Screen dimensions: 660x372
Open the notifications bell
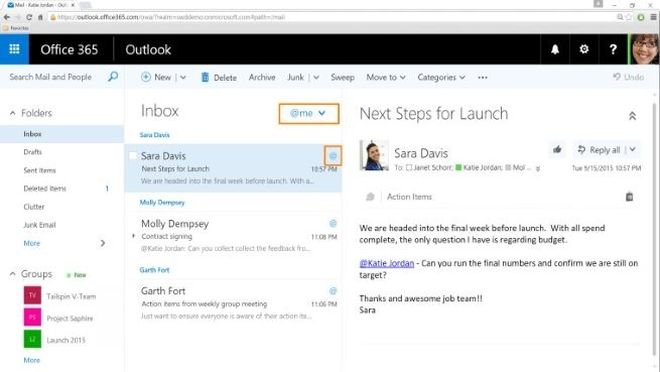pos(555,49)
